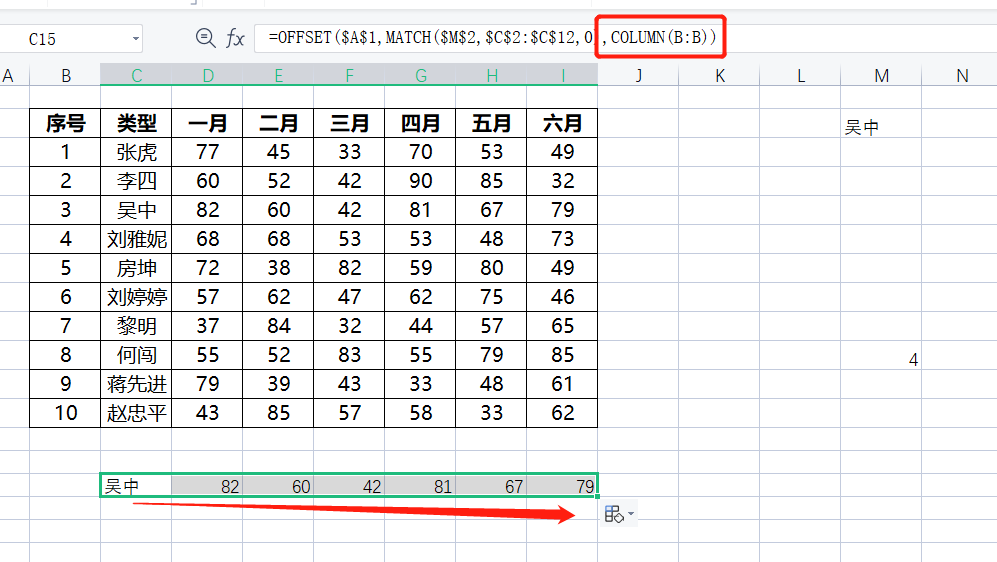Select column M header
This screenshot has height=562, width=997.
point(881,76)
